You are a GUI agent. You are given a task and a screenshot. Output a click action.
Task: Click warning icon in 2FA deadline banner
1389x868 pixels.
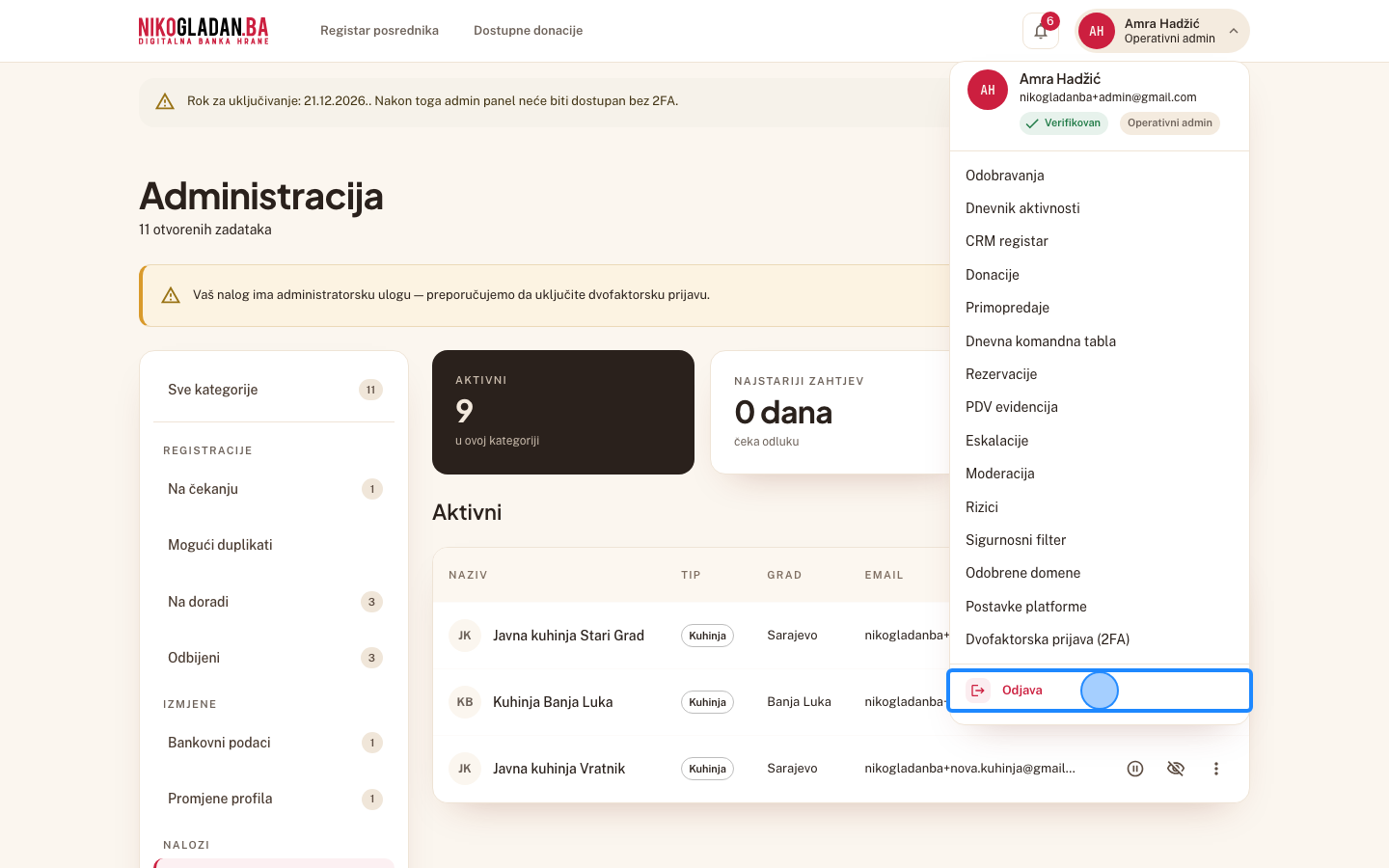click(x=165, y=101)
